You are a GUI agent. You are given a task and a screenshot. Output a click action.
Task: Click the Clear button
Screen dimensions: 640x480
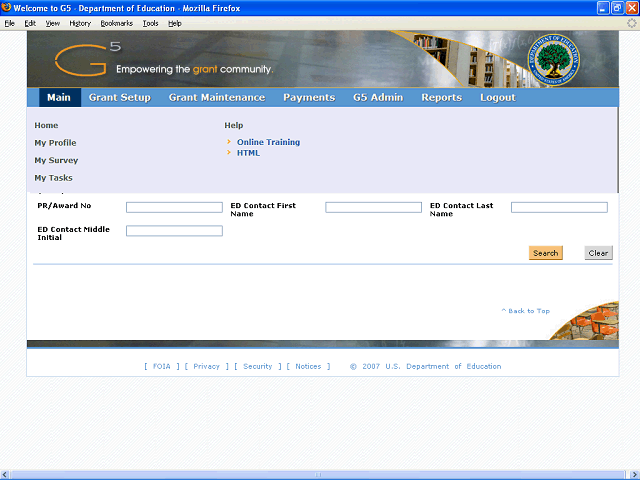(598, 253)
